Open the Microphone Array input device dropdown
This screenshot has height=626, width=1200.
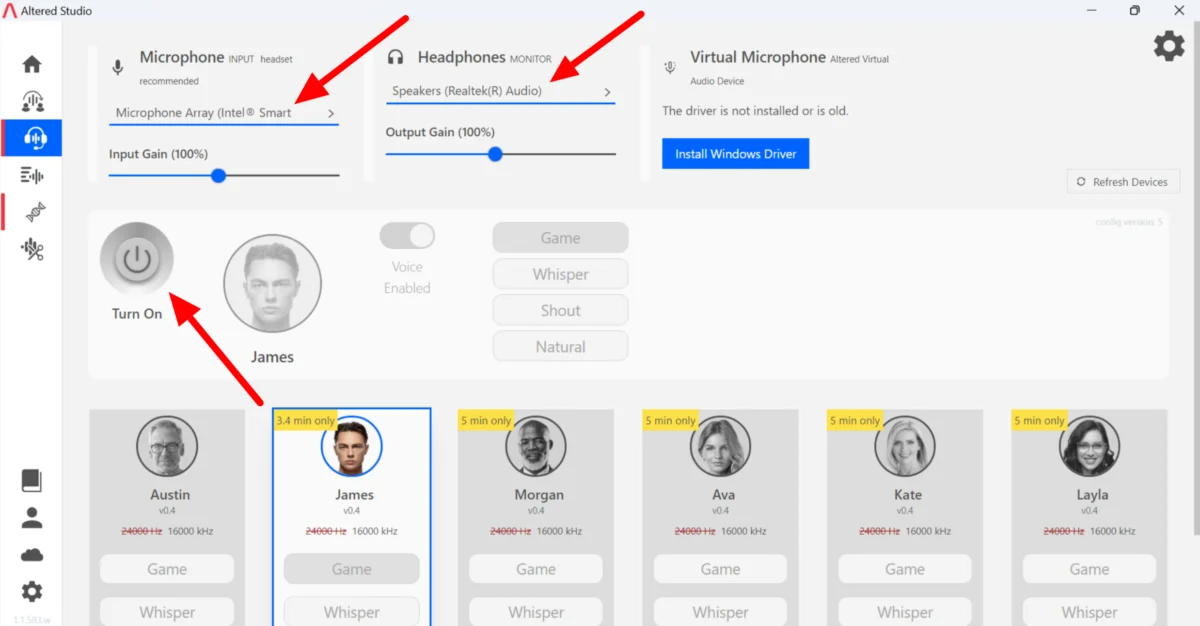click(224, 113)
